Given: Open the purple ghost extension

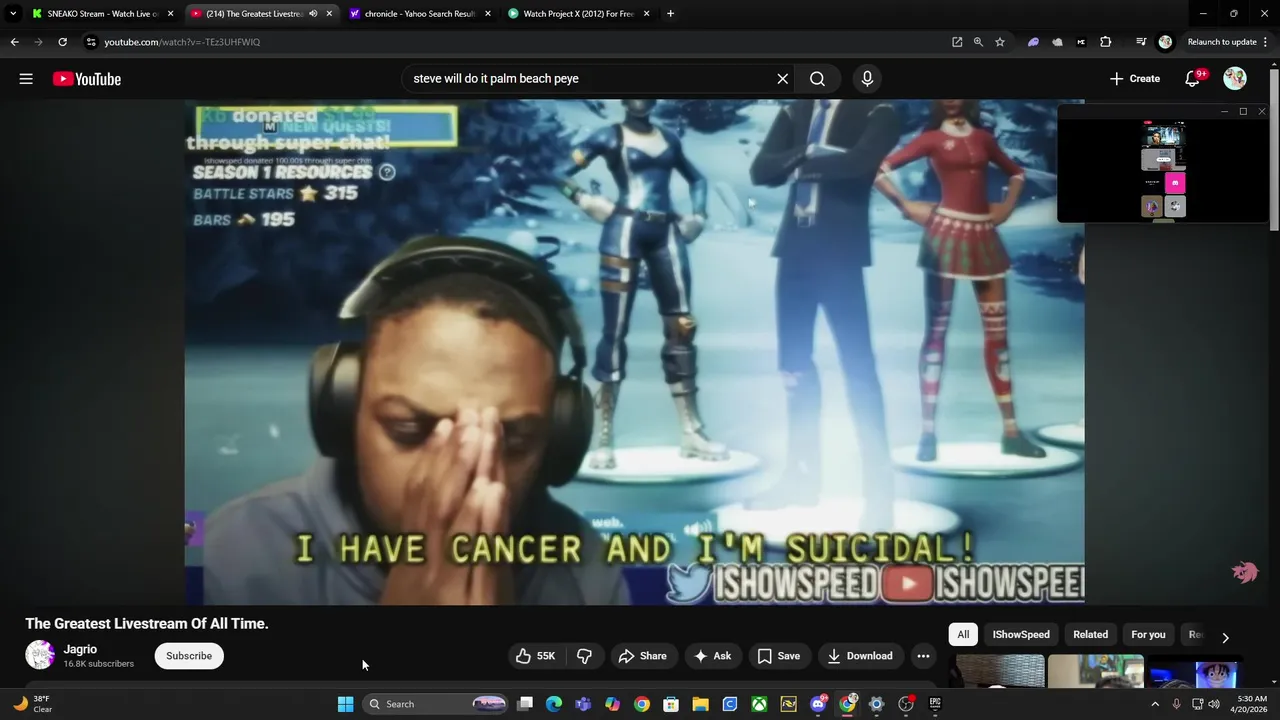Looking at the screenshot, I should 1033,42.
